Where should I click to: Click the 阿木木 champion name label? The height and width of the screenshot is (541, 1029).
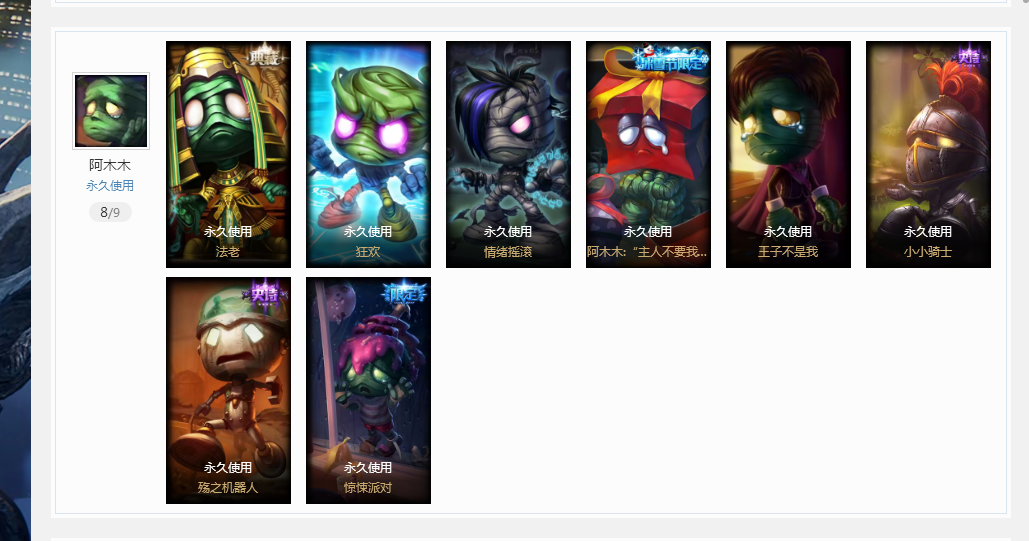[x=110, y=165]
